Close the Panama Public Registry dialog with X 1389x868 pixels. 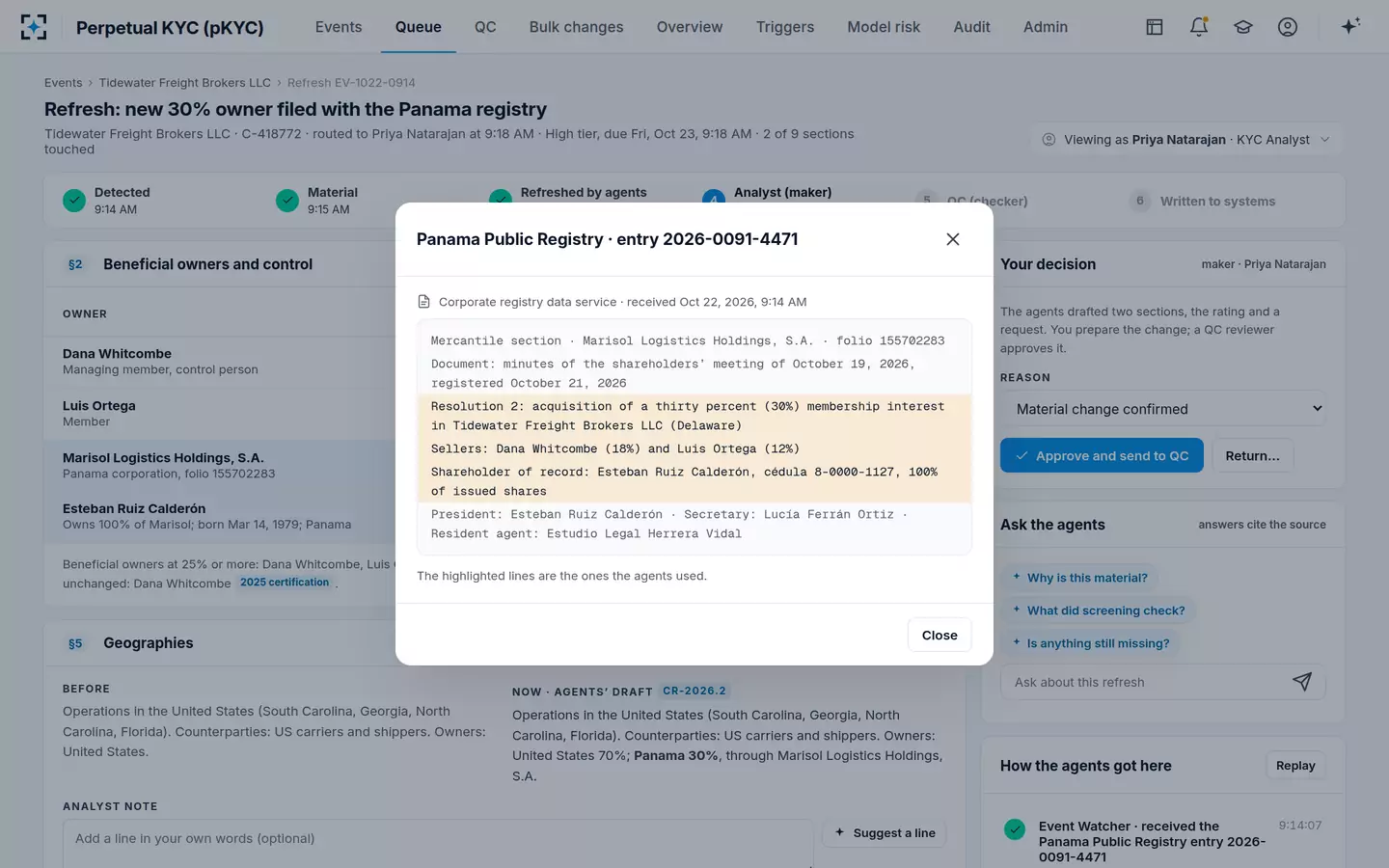[x=953, y=239]
